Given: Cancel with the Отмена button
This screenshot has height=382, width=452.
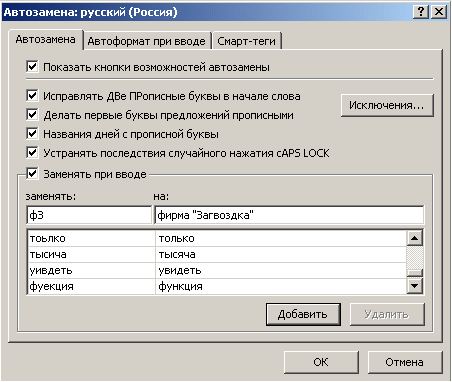Looking at the screenshot, I should point(405,362).
